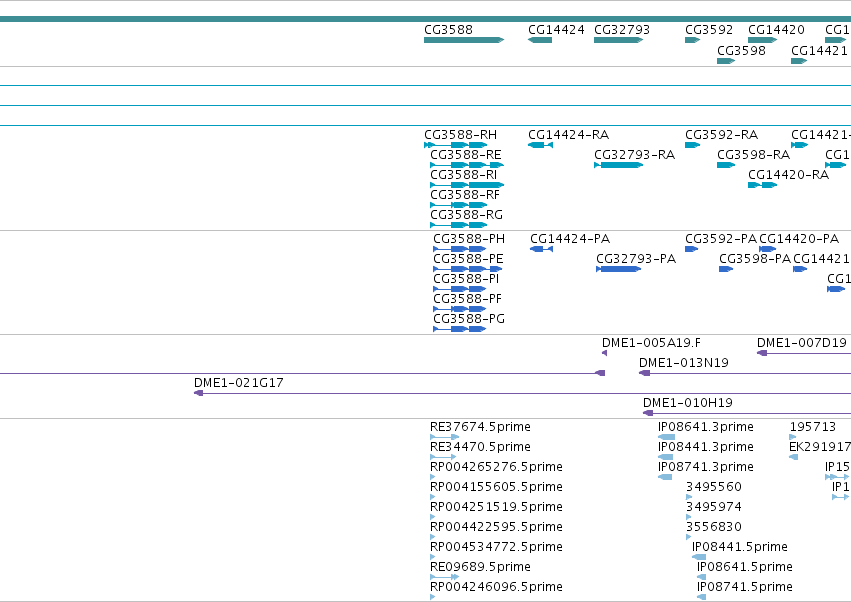Screen dimensions: 851x602
Task: Open feature label 3556830
Action: [x=714, y=528]
